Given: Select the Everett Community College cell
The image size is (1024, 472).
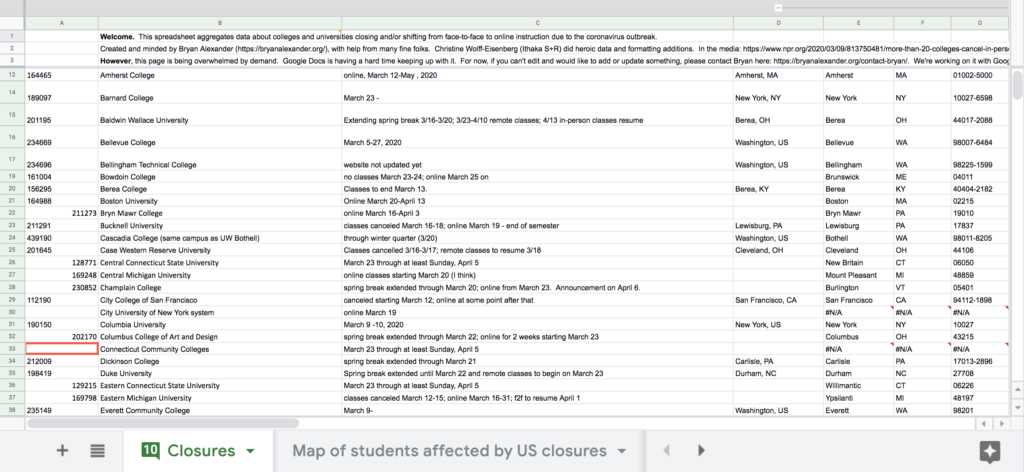Looking at the screenshot, I should point(219,411).
